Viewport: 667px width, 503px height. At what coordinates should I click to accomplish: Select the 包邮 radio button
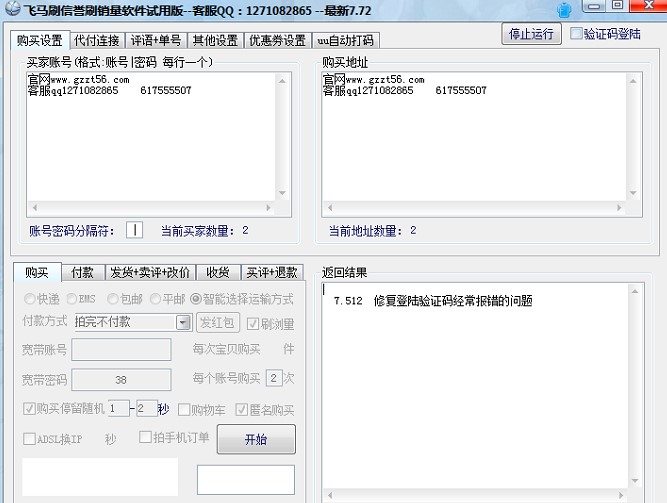tap(112, 299)
